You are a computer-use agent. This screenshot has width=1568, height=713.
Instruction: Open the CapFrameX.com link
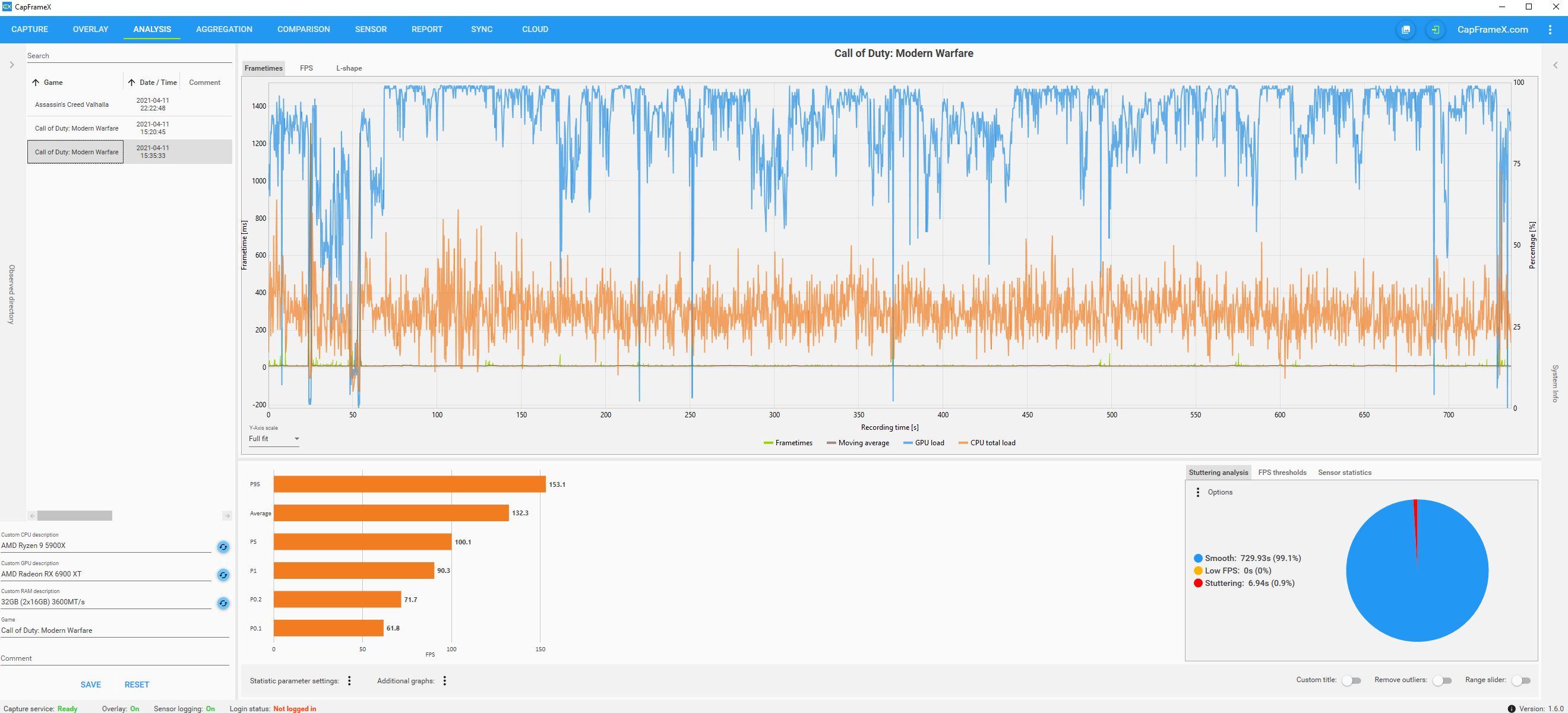click(x=1492, y=30)
